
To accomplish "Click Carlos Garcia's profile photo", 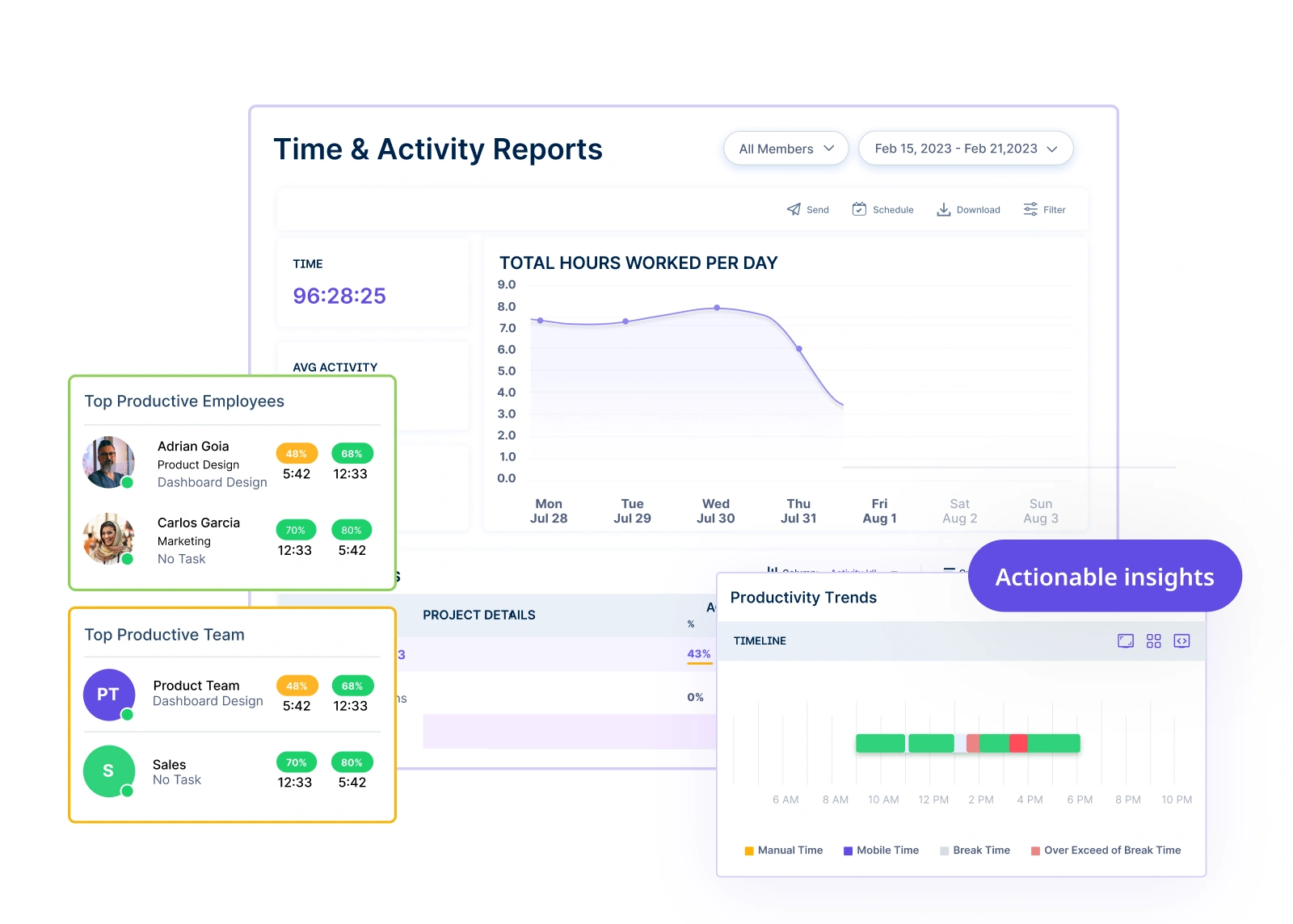I will point(109,539).
